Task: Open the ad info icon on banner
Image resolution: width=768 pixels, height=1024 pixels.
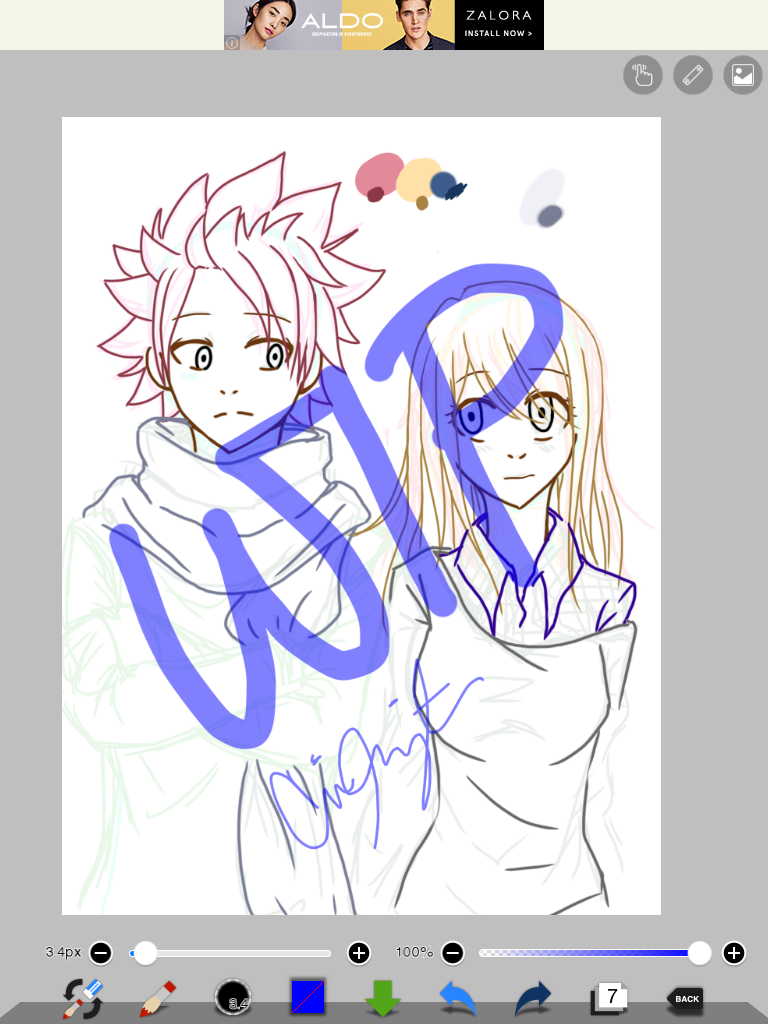Action: tap(232, 43)
